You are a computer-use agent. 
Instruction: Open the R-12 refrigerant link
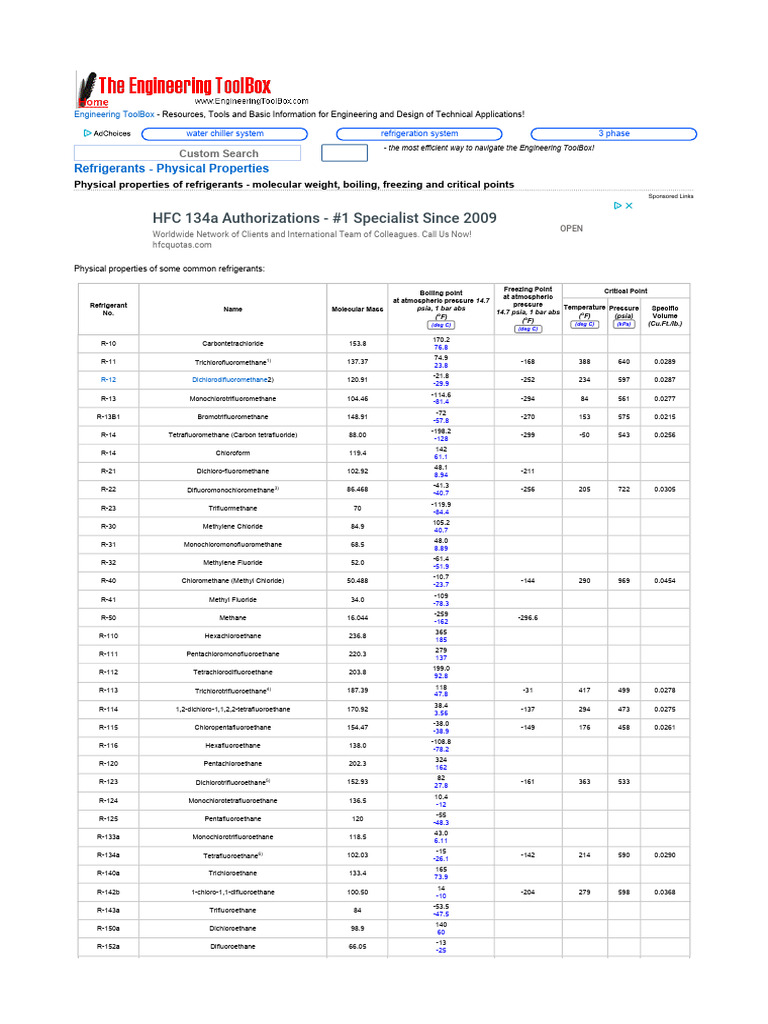point(109,380)
